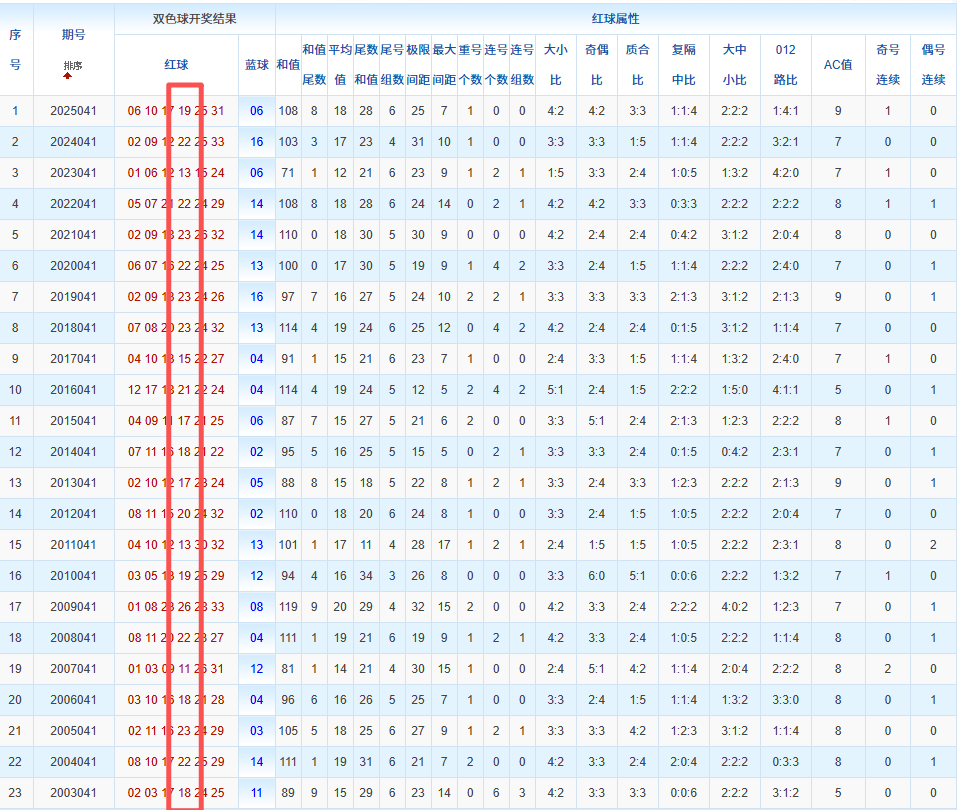Open issue number 2016041
Viewport: 959px width, 810px height.
tap(73, 390)
